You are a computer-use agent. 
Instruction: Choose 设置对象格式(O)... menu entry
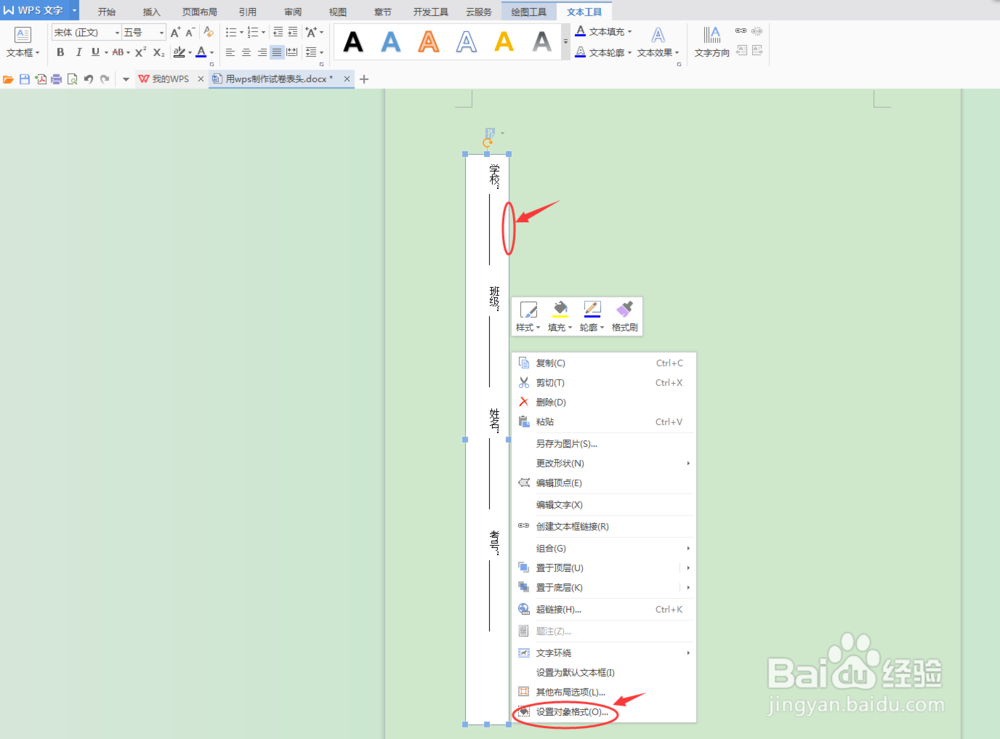point(603,712)
